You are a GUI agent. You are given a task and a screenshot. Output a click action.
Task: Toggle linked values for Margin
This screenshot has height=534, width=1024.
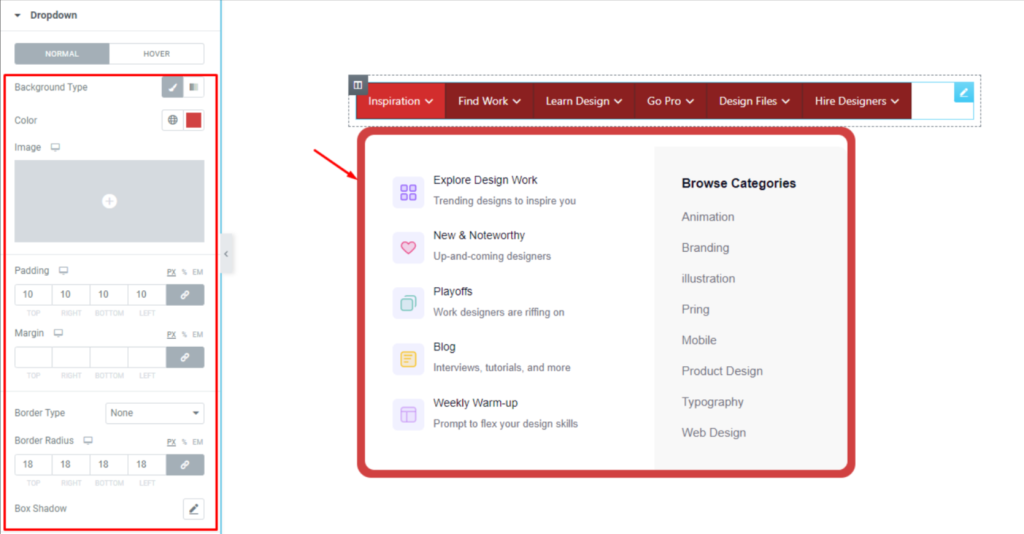[x=185, y=357]
